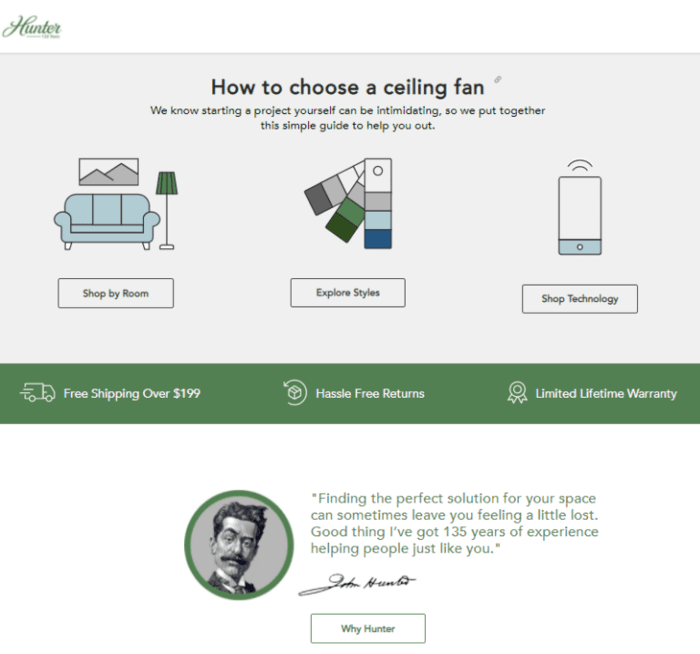Click the small link icon beside heading
This screenshot has width=700, height=654.
[498, 80]
